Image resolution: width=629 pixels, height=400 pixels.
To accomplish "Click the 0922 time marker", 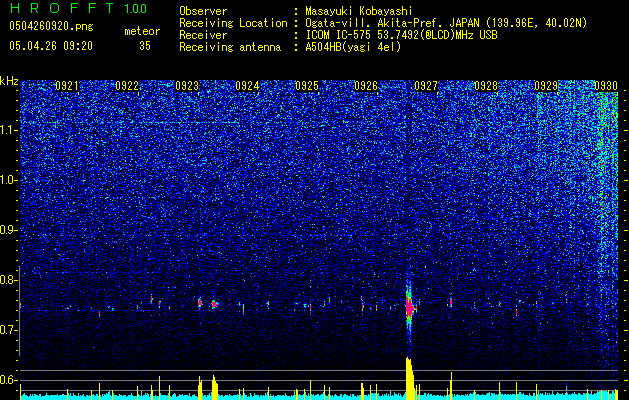I will pos(127,86).
